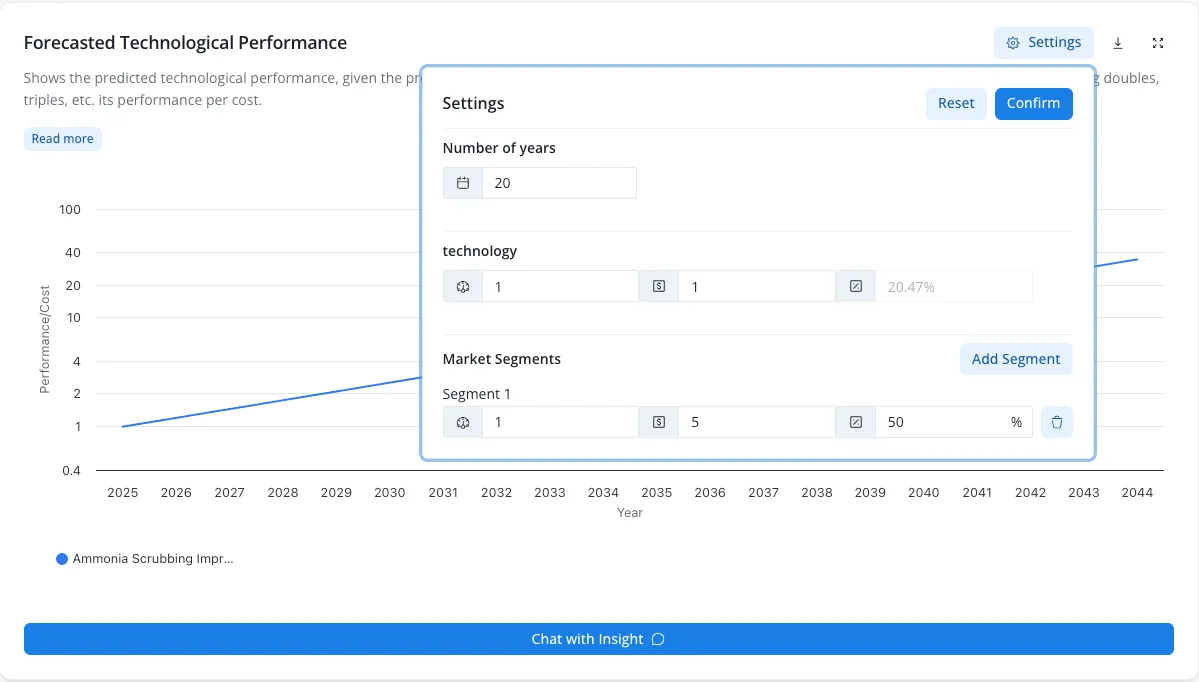Click Segment 1 percent icon
The width and height of the screenshot is (1199, 682).
(x=856, y=422)
